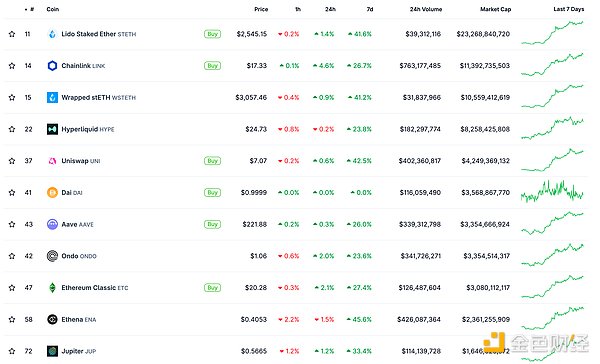Click the Uniswap unicorn icon

click(x=52, y=161)
